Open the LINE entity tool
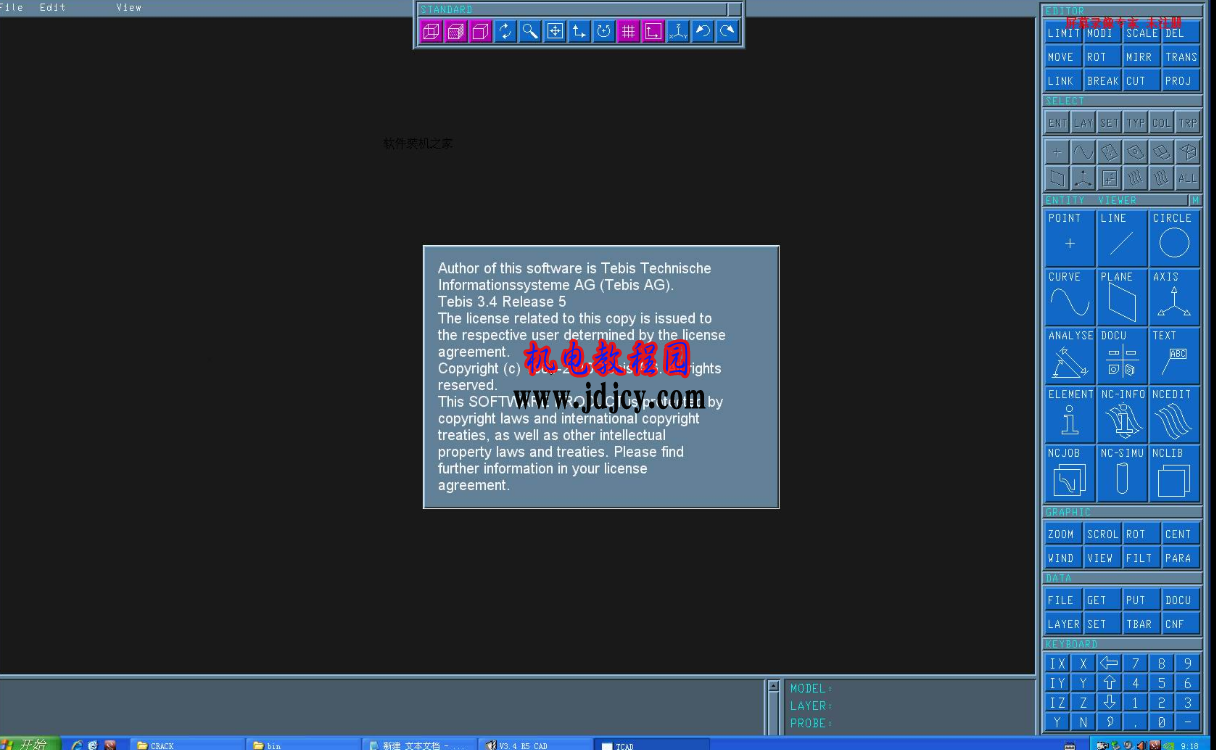Image resolution: width=1216 pixels, height=750 pixels. 1122,238
